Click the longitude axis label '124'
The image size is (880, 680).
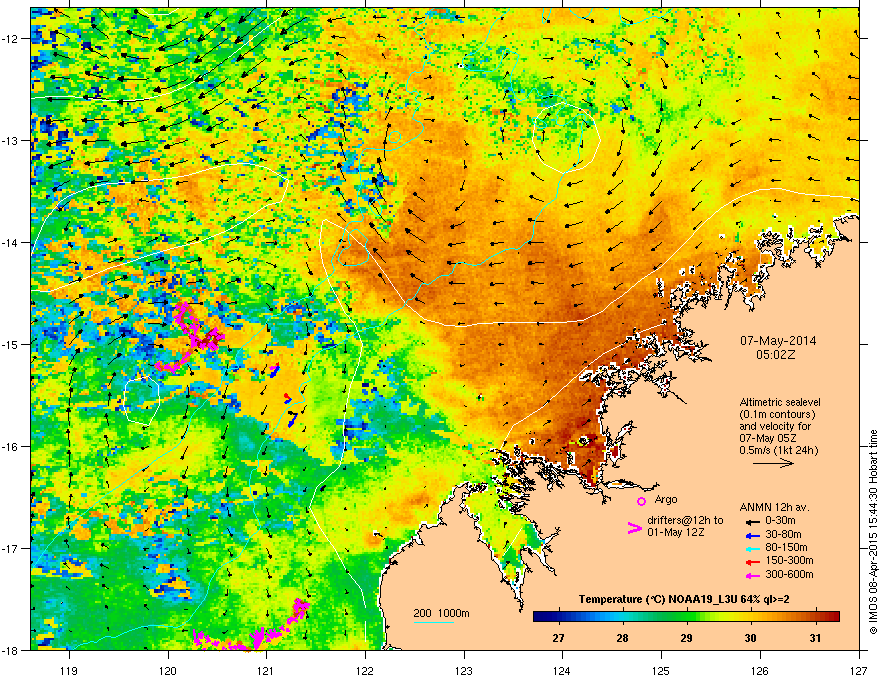point(563,670)
